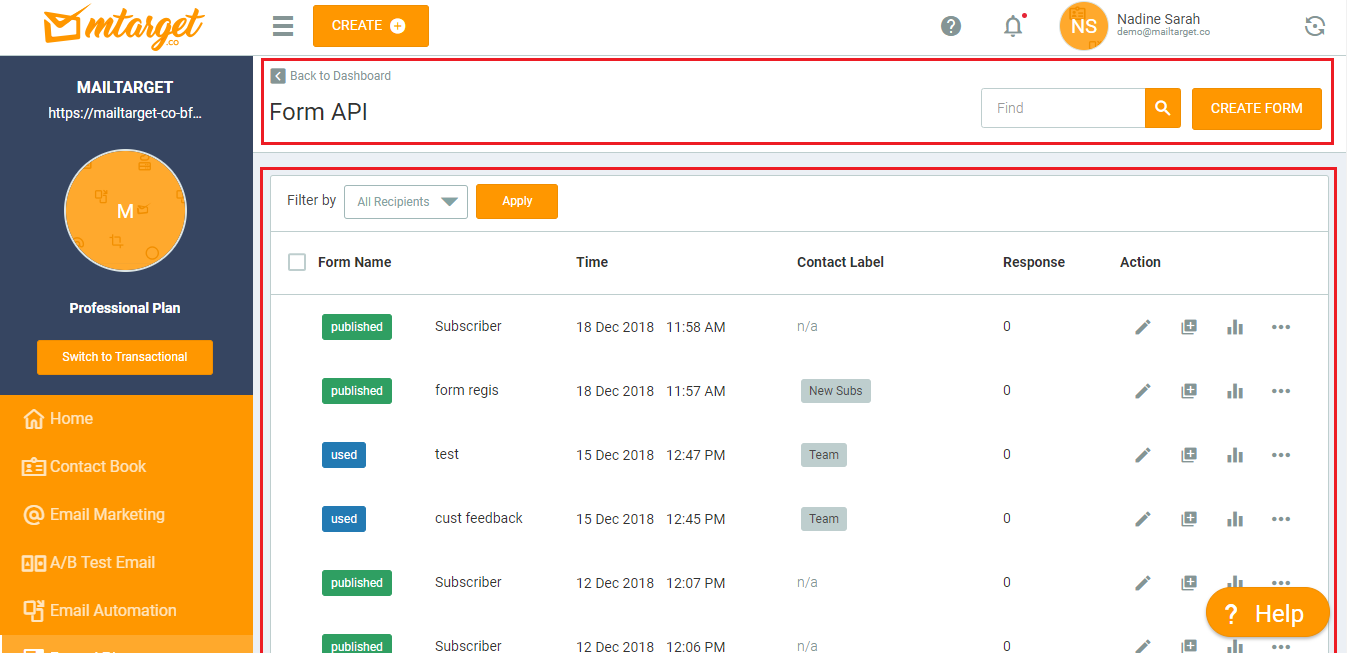The height and width of the screenshot is (653, 1347).
Task: Edit the cust feedback form
Action: click(1143, 519)
